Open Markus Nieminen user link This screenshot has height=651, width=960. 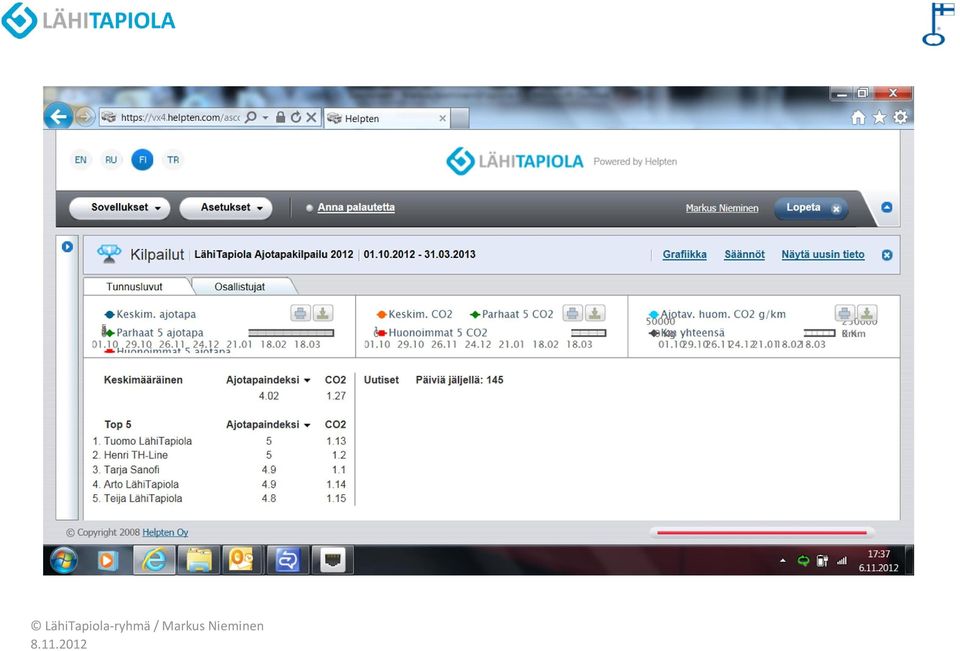pyautogui.click(x=722, y=208)
